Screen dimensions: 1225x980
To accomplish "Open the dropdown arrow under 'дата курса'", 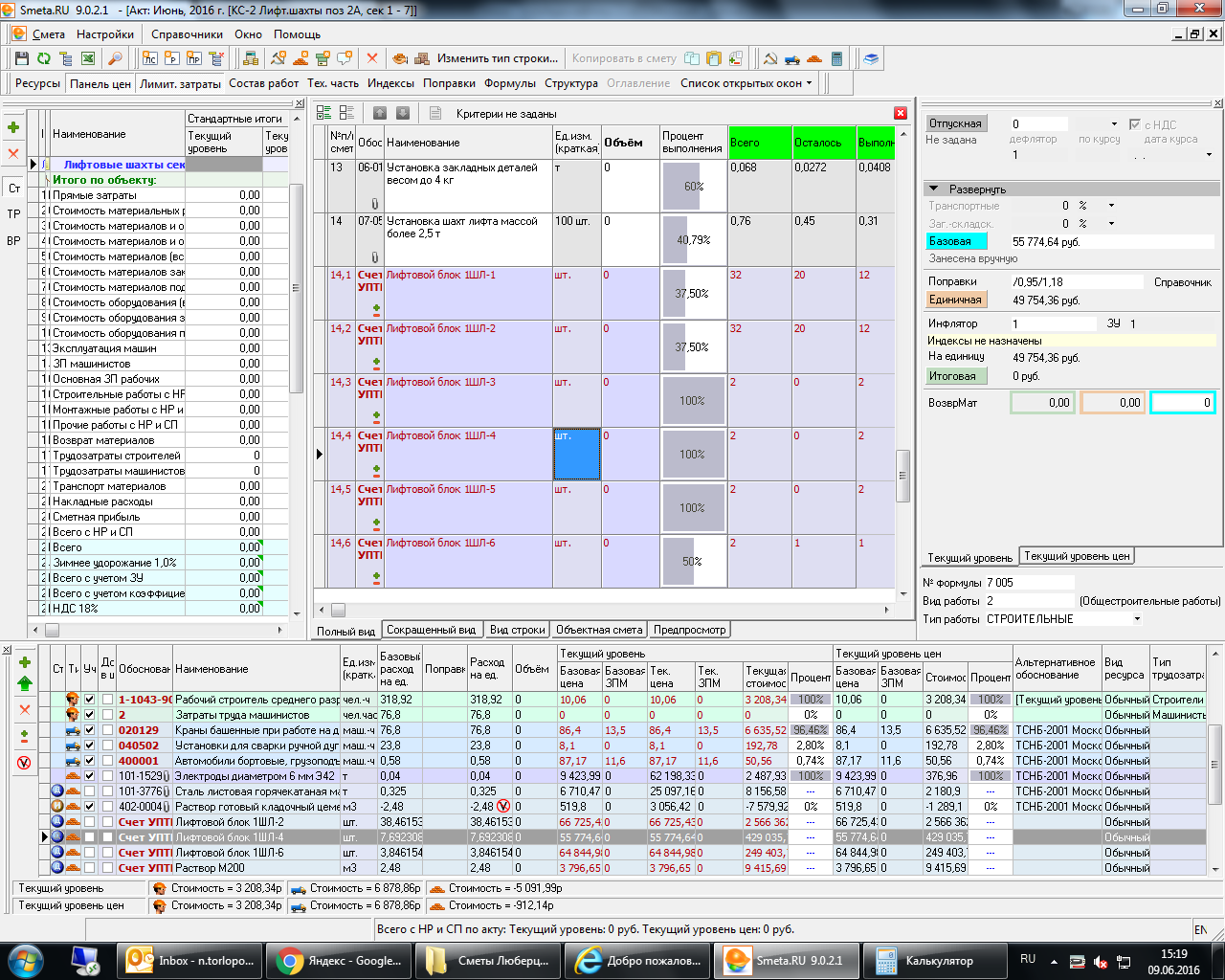I will click(1209, 154).
